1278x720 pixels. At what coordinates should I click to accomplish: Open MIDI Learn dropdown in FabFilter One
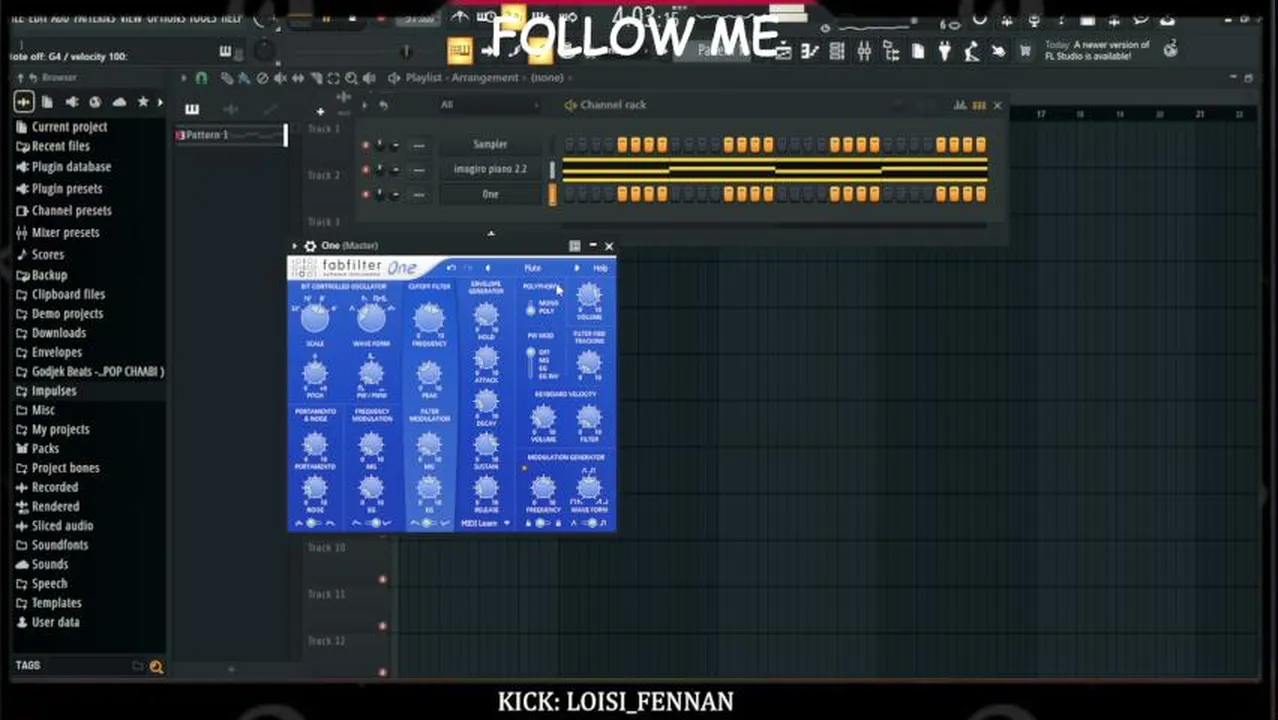(484, 523)
